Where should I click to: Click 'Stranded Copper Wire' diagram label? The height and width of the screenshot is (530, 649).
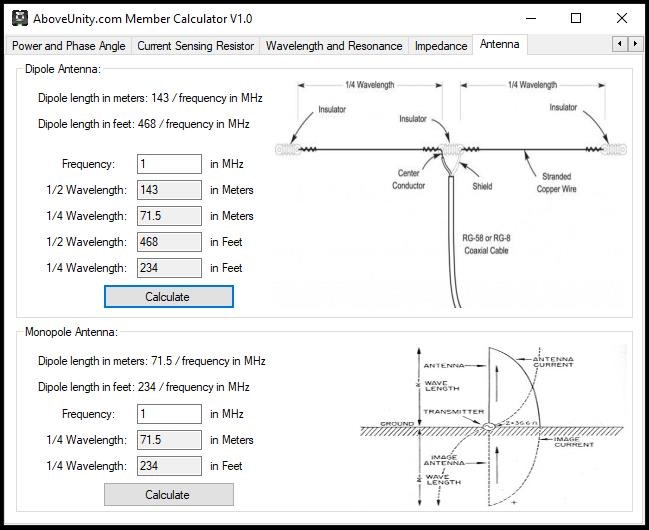[x=557, y=183]
